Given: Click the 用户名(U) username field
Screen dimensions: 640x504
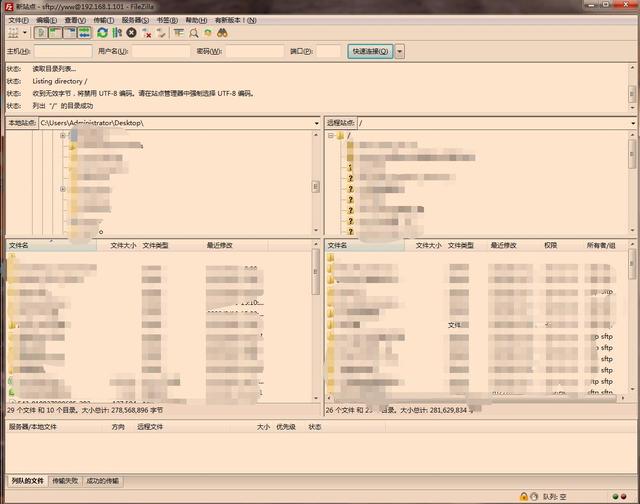Looking at the screenshot, I should (161, 51).
